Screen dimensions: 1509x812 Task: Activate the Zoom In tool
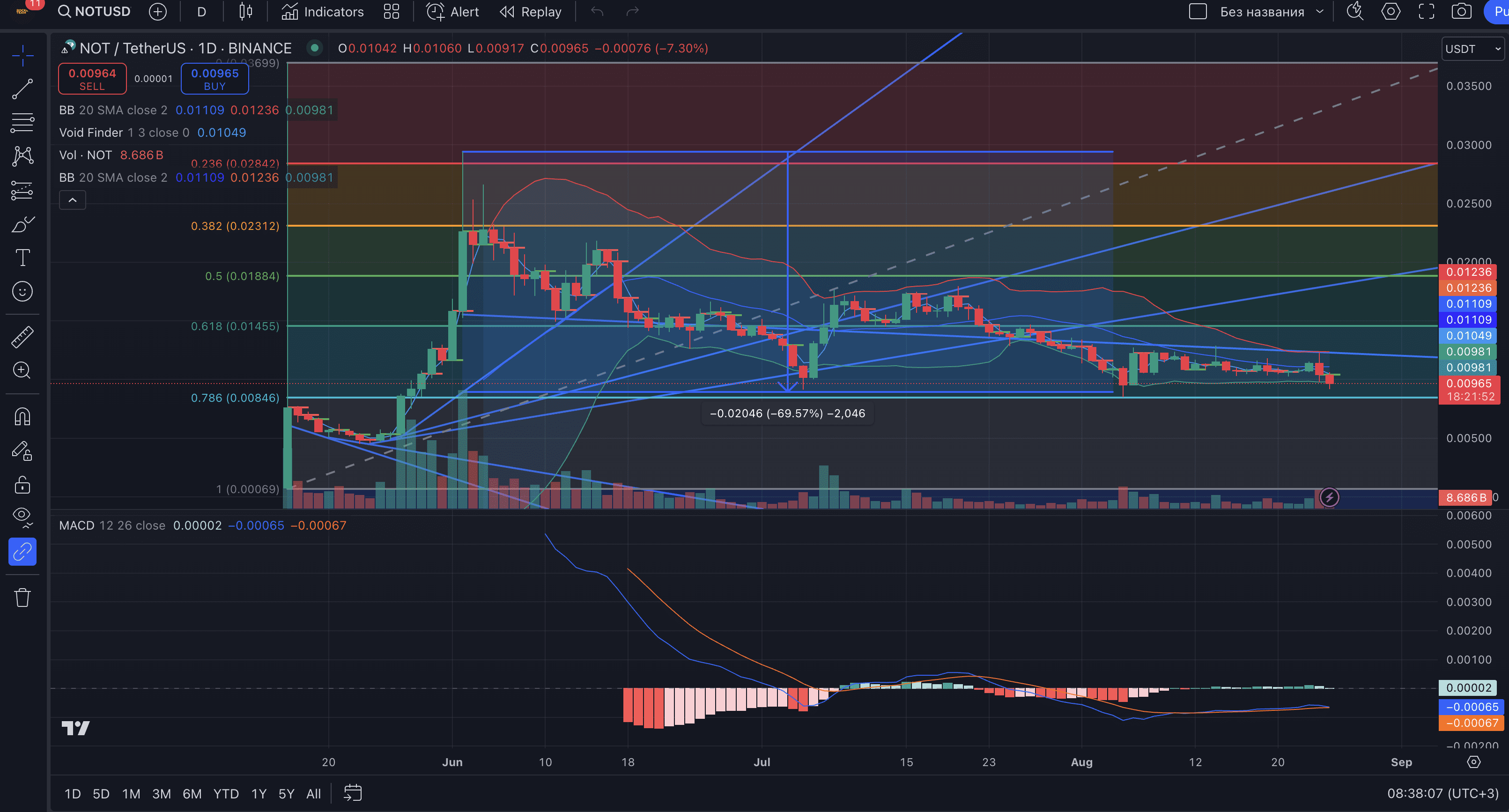pyautogui.click(x=22, y=370)
